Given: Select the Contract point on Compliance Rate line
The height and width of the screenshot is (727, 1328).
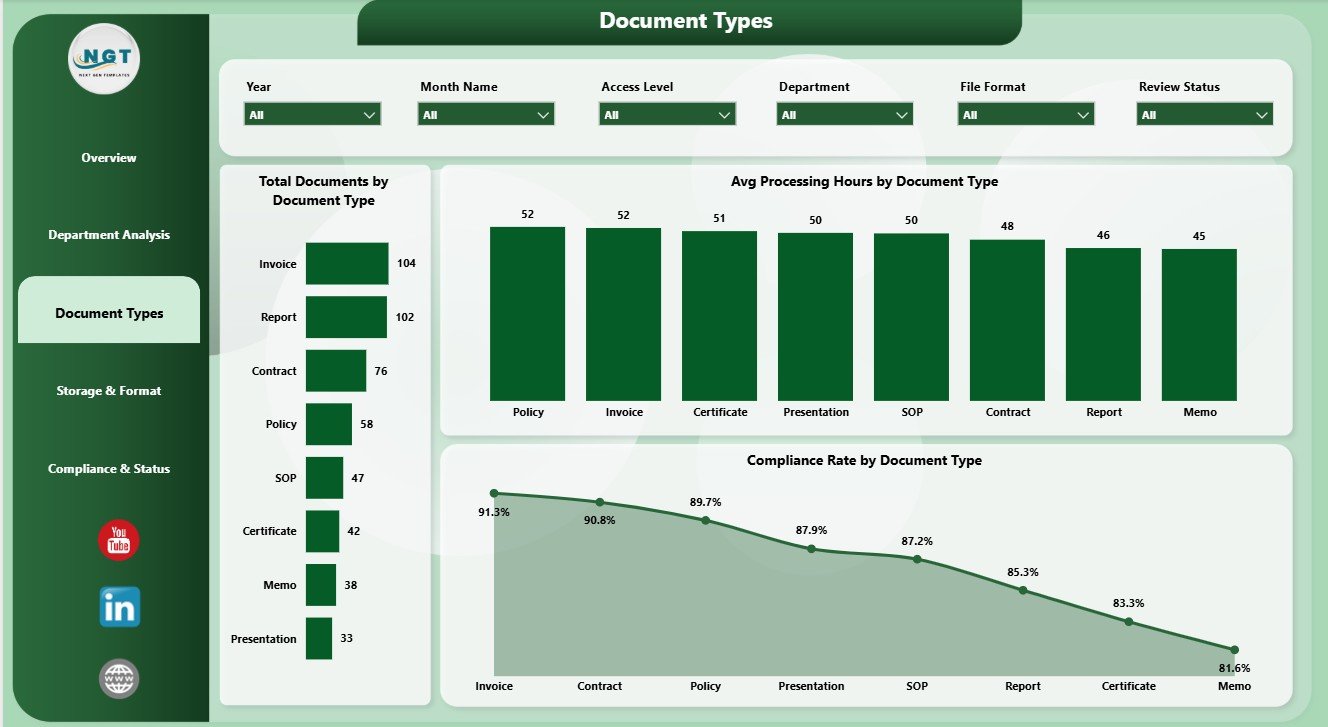Looking at the screenshot, I should [x=600, y=502].
